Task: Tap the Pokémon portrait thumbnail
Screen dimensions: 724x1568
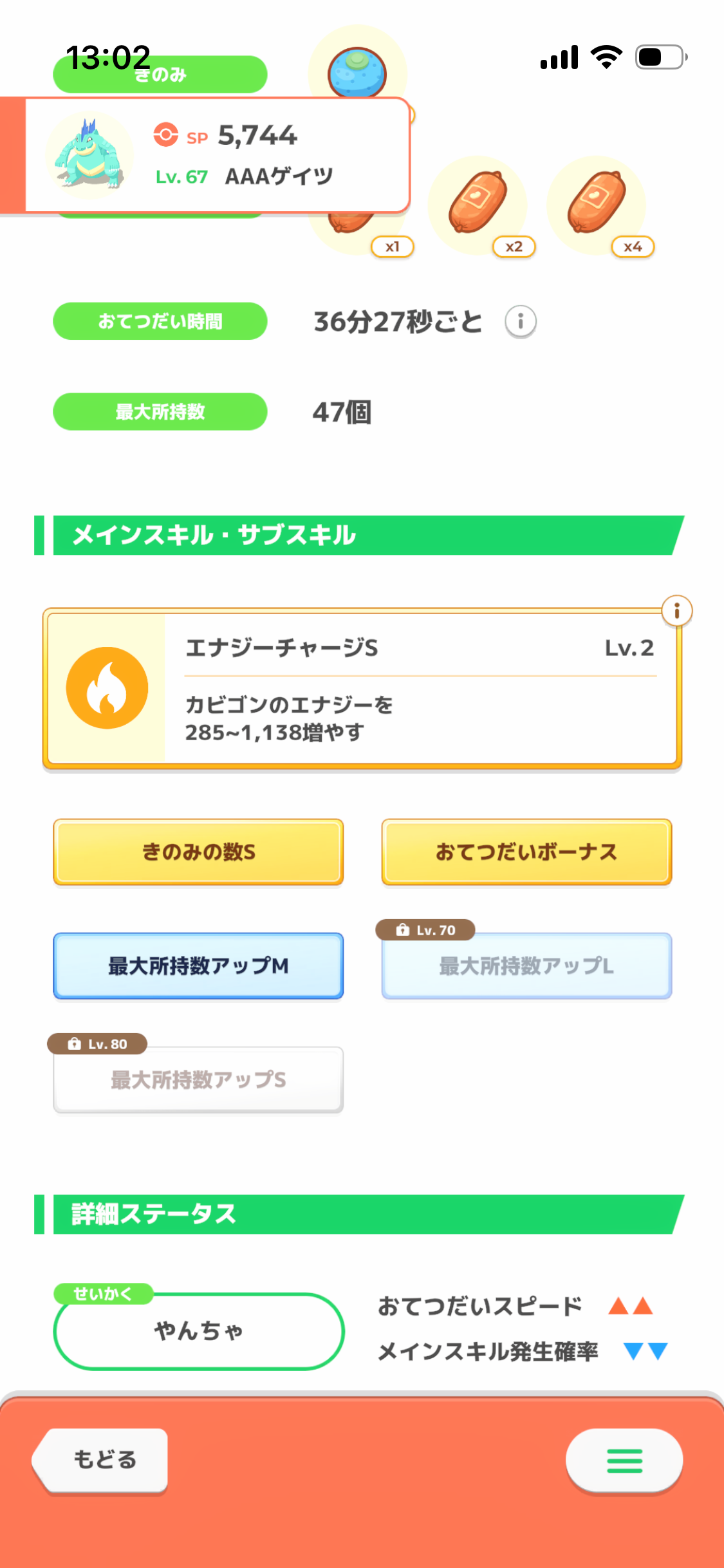Action: 89,154
